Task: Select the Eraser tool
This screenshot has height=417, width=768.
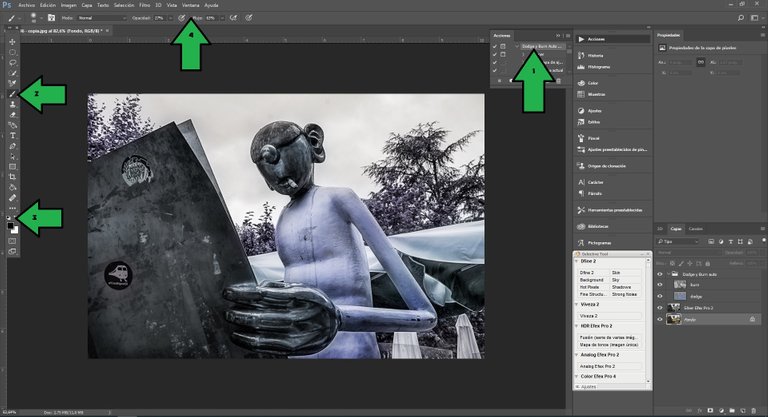Action: pyautogui.click(x=12, y=115)
